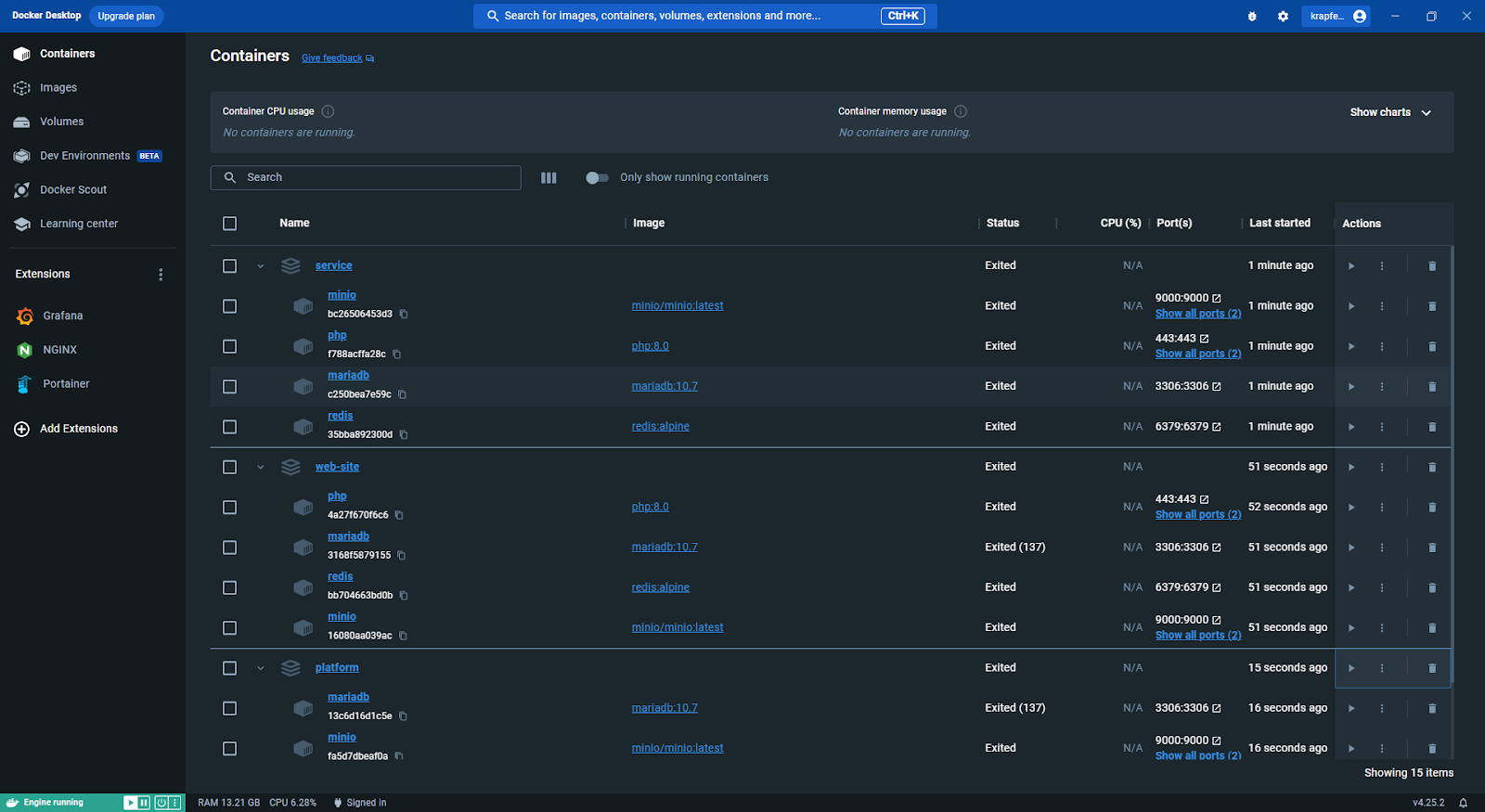The height and width of the screenshot is (812, 1485).
Task: Start the platform stack with its play icon
Action: pos(1351,668)
